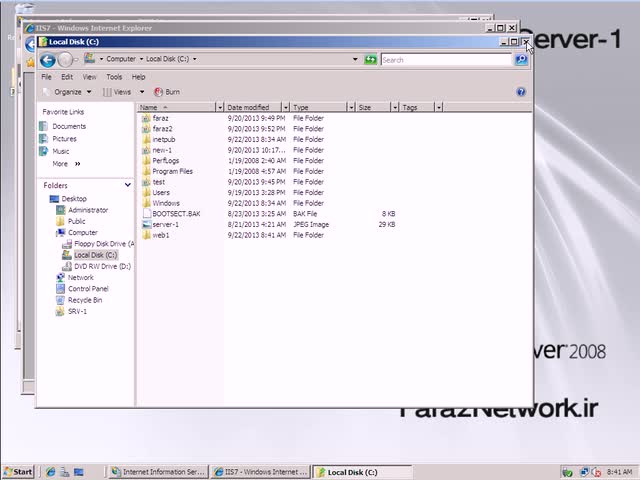Select the Program Files folder icon

coord(146,171)
